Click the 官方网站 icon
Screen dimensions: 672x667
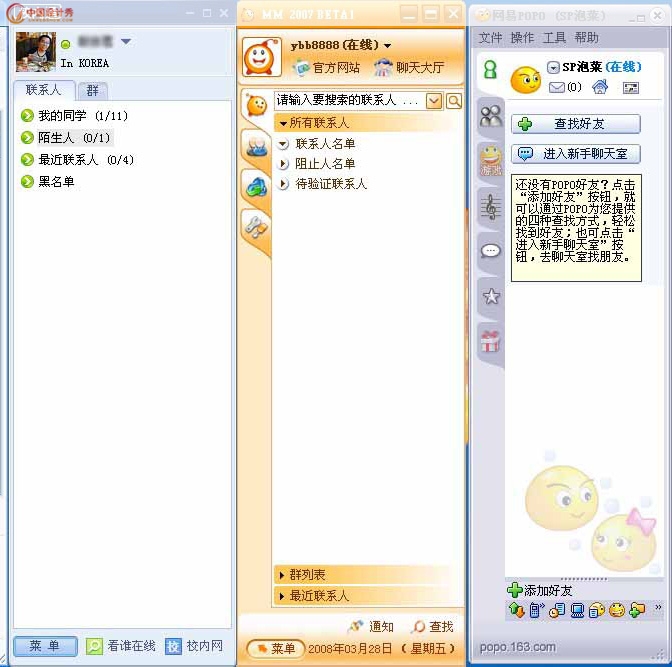[302, 67]
